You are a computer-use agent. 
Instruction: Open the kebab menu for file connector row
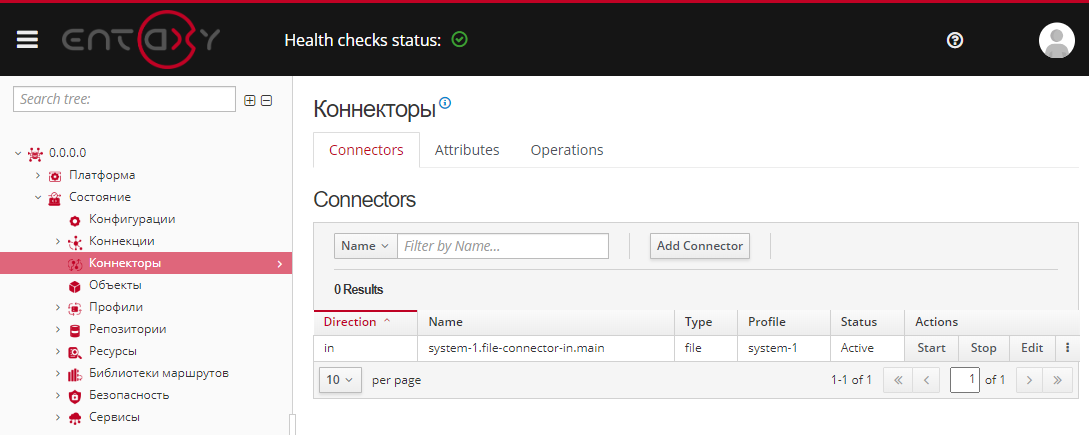coord(1067,347)
